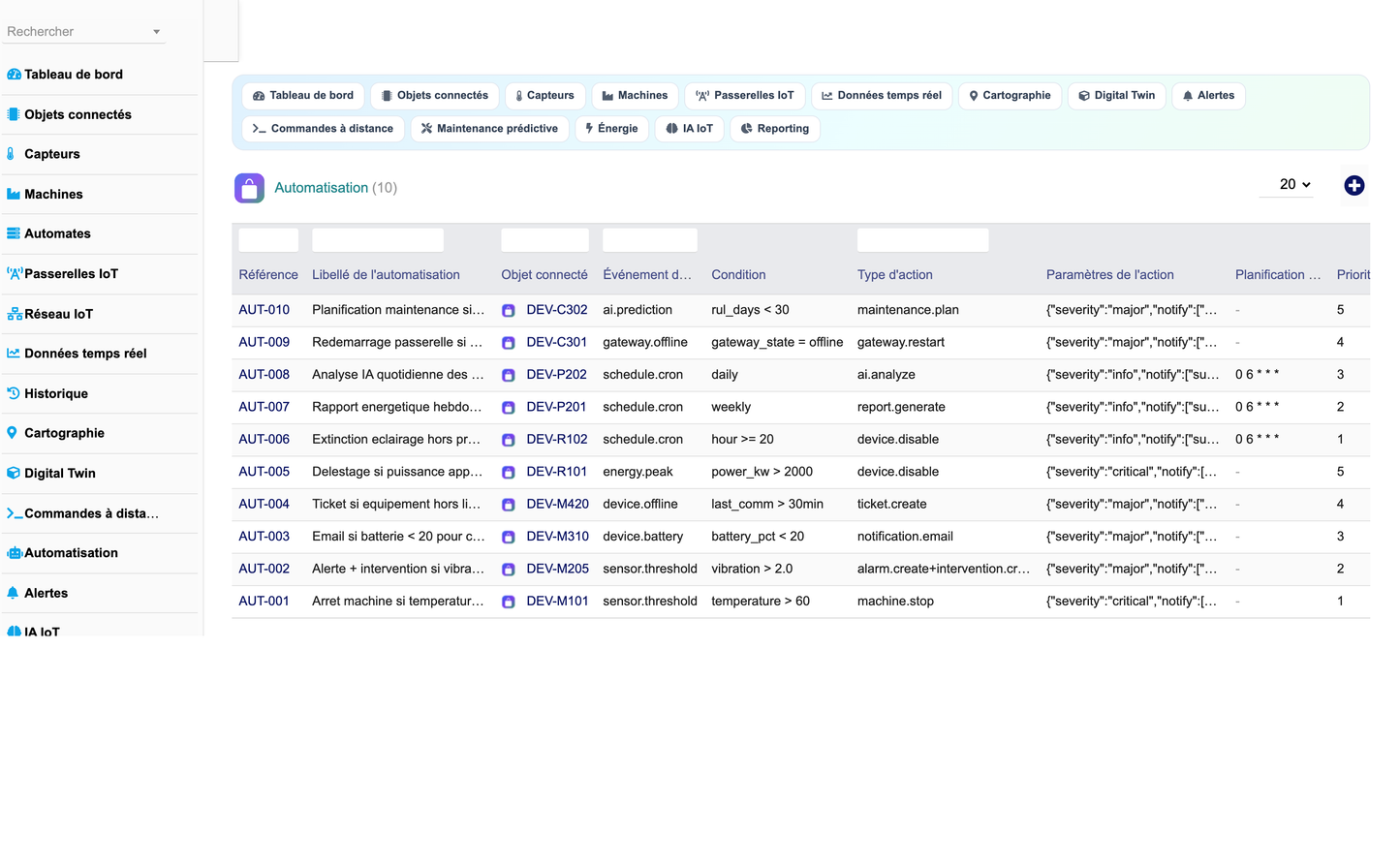
Task: Click the 'Analyse IA quotidienne des …' label cell
Action: coord(397,375)
